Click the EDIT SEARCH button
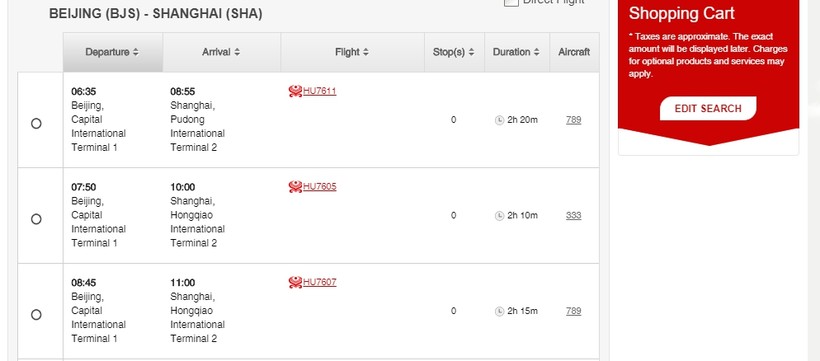This screenshot has width=820, height=361. [x=708, y=108]
